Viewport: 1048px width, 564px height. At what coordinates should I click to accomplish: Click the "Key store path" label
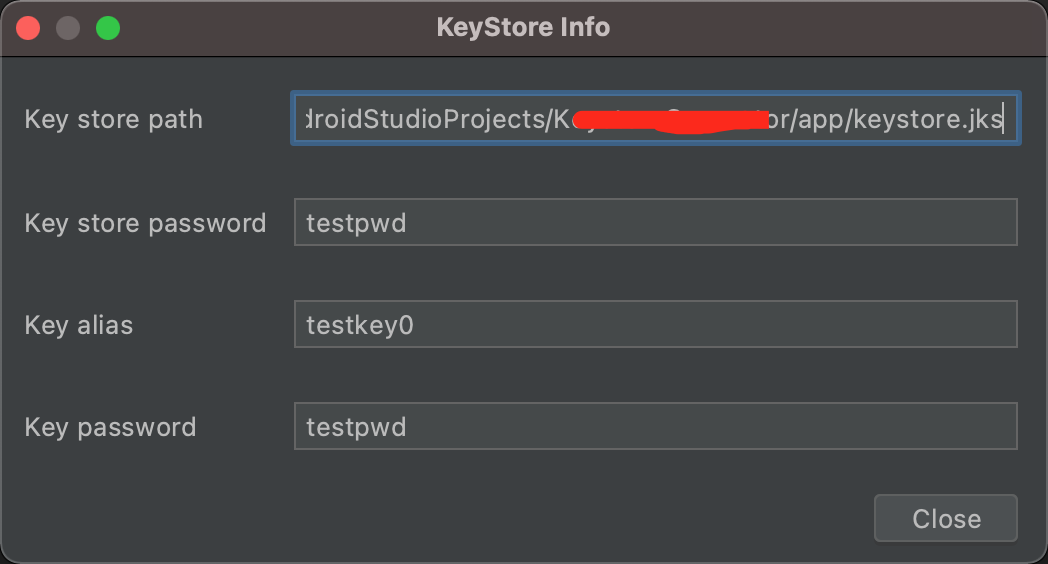pos(113,119)
